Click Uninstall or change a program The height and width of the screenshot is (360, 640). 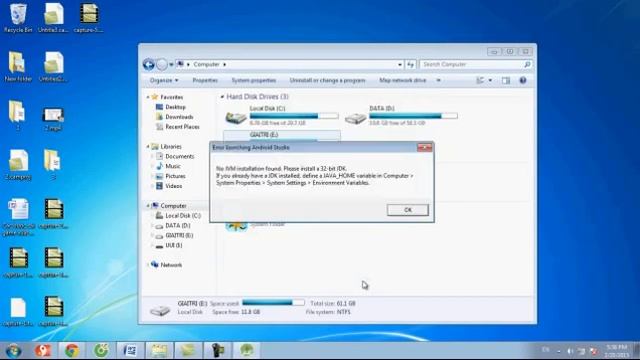(x=327, y=80)
